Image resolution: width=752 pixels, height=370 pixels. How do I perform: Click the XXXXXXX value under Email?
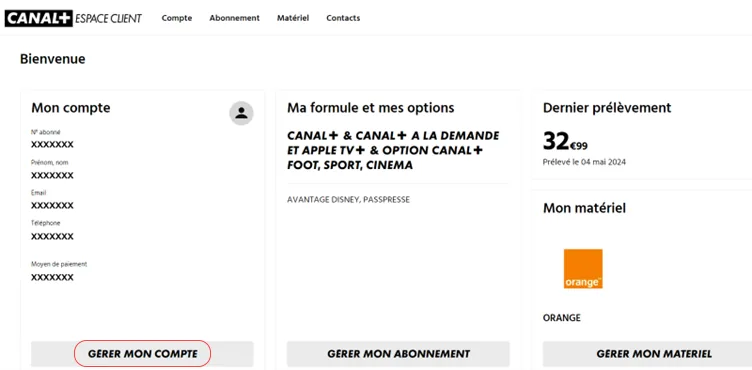click(52, 205)
